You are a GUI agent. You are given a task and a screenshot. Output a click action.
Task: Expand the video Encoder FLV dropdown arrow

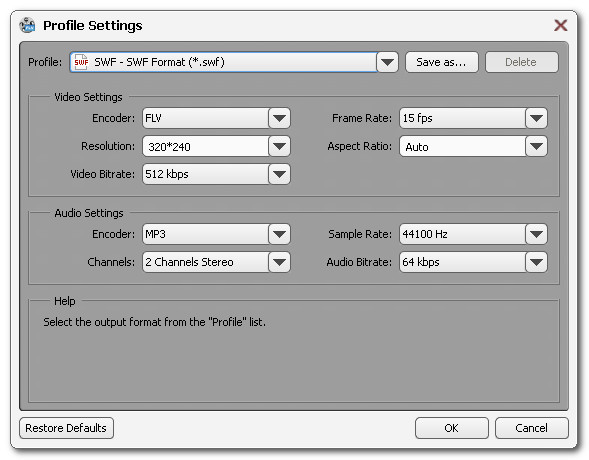click(x=279, y=118)
